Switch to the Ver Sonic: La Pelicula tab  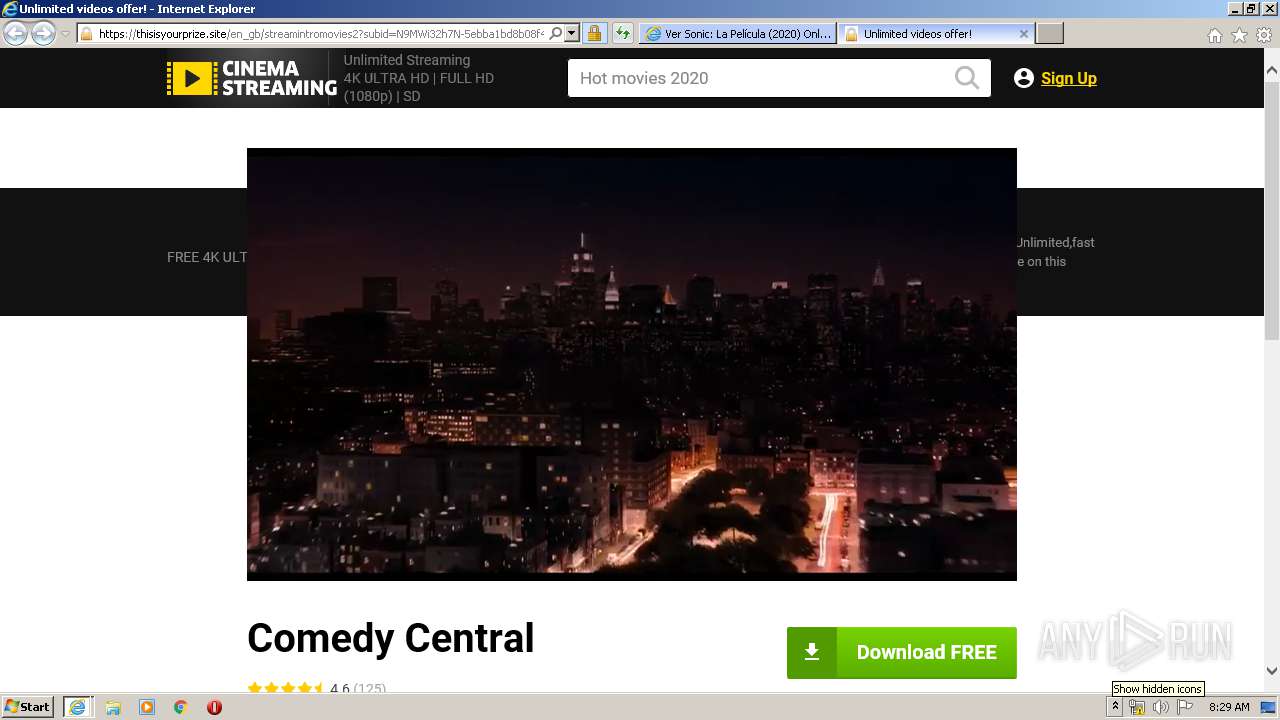tap(738, 33)
